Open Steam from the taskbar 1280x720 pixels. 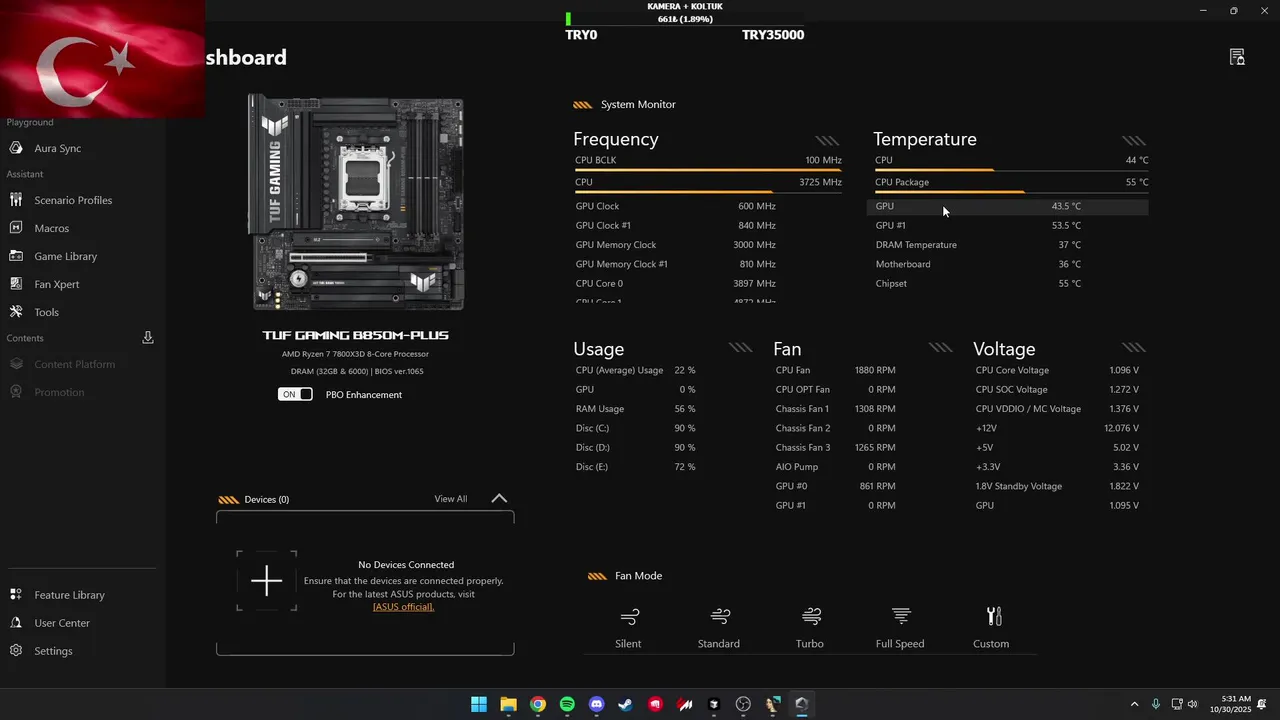626,704
